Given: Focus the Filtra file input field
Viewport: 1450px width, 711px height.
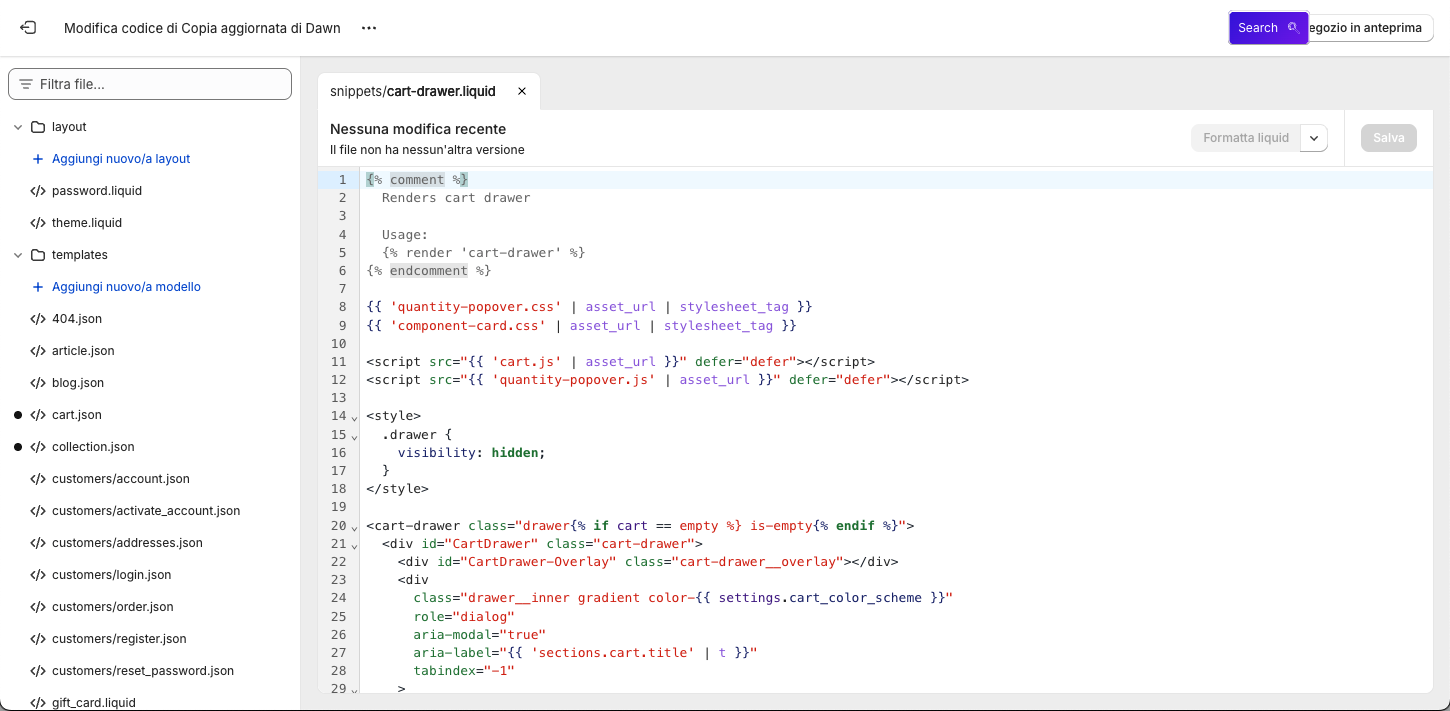Looking at the screenshot, I should click(x=150, y=84).
